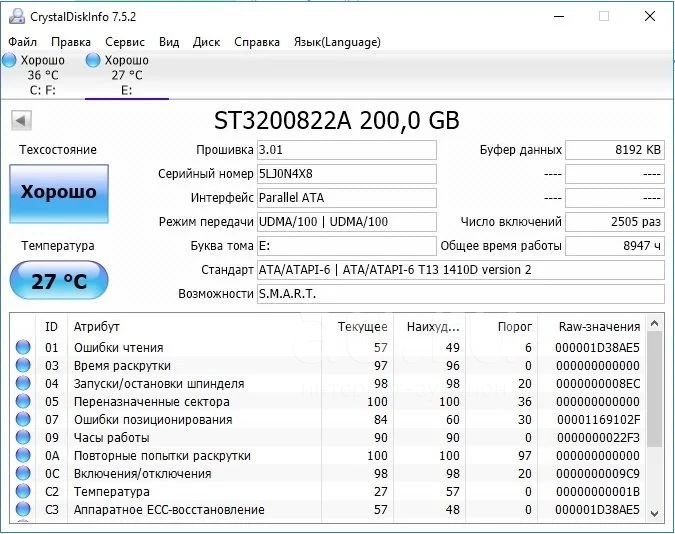Viewport: 675px width, 534px height.
Task: Click the Возможности field S.M.A.R.T.
Action: (461, 294)
